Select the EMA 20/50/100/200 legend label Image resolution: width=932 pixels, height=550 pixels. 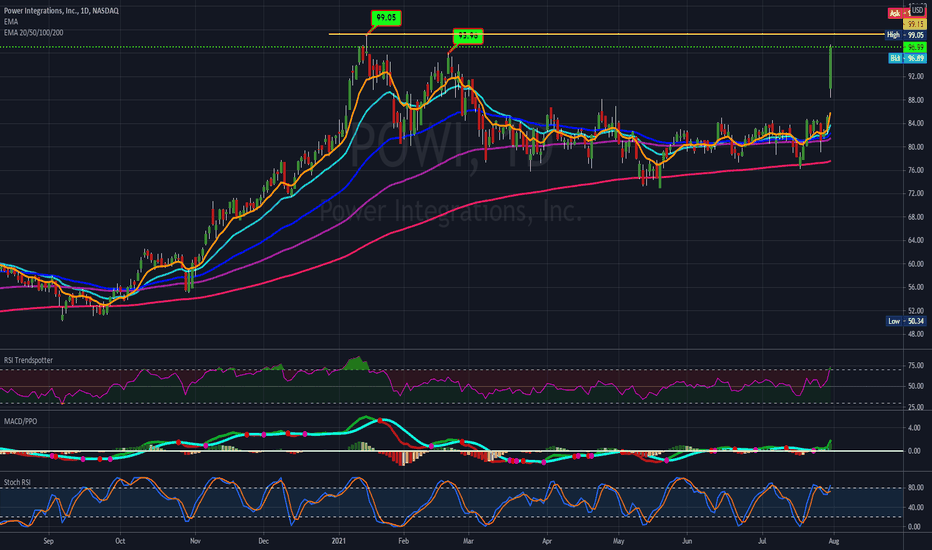tap(33, 33)
